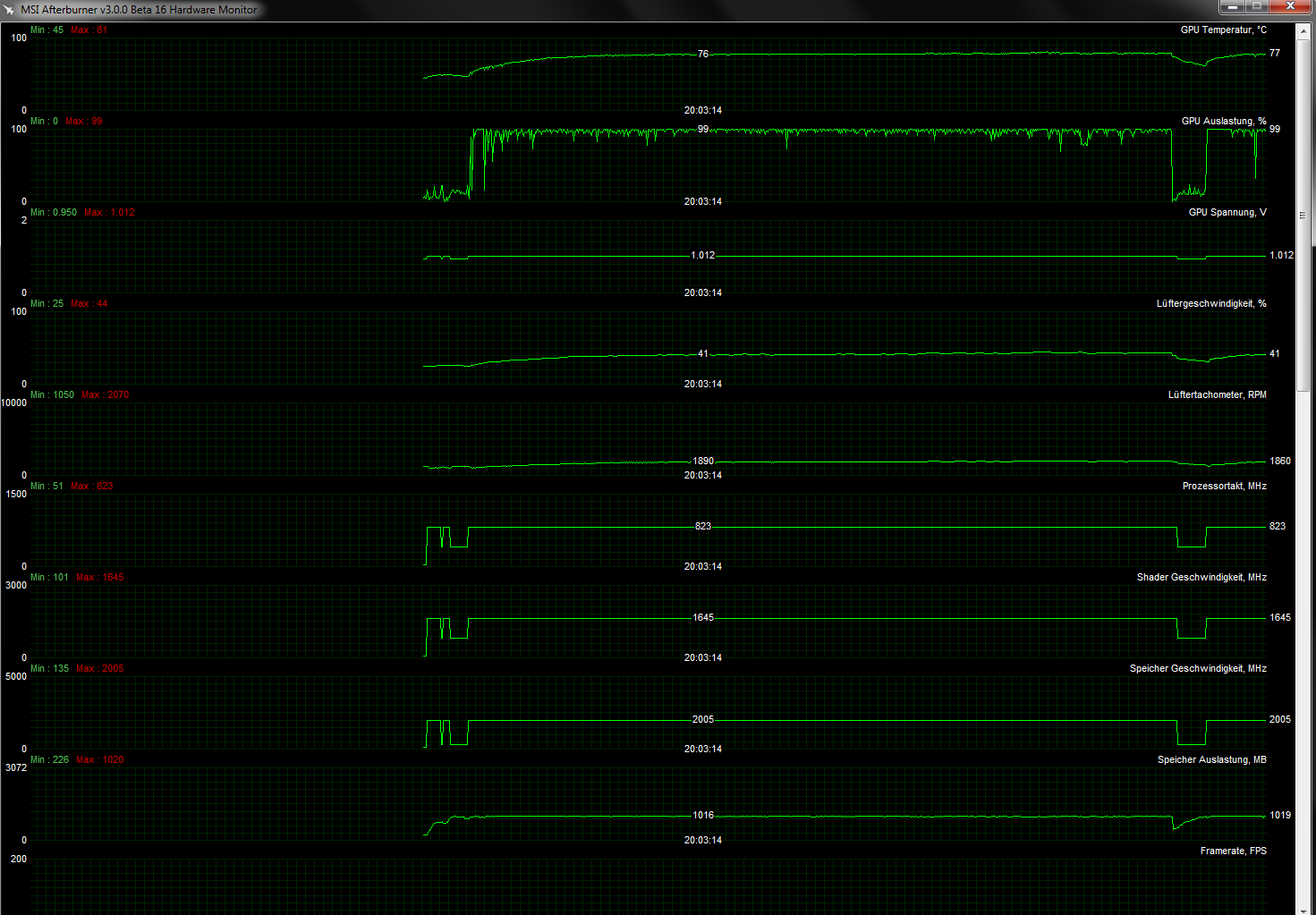This screenshot has height=915, width=1316.
Task: Select the 'Prozessortakt, MHz' graph label
Action: coord(1224,486)
